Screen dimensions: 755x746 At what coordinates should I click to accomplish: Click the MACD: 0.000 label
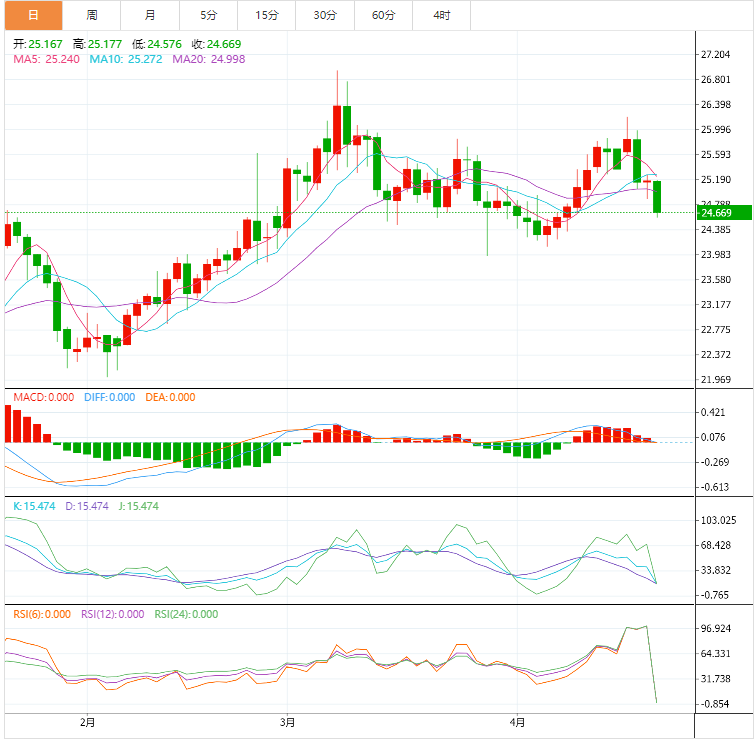point(43,397)
